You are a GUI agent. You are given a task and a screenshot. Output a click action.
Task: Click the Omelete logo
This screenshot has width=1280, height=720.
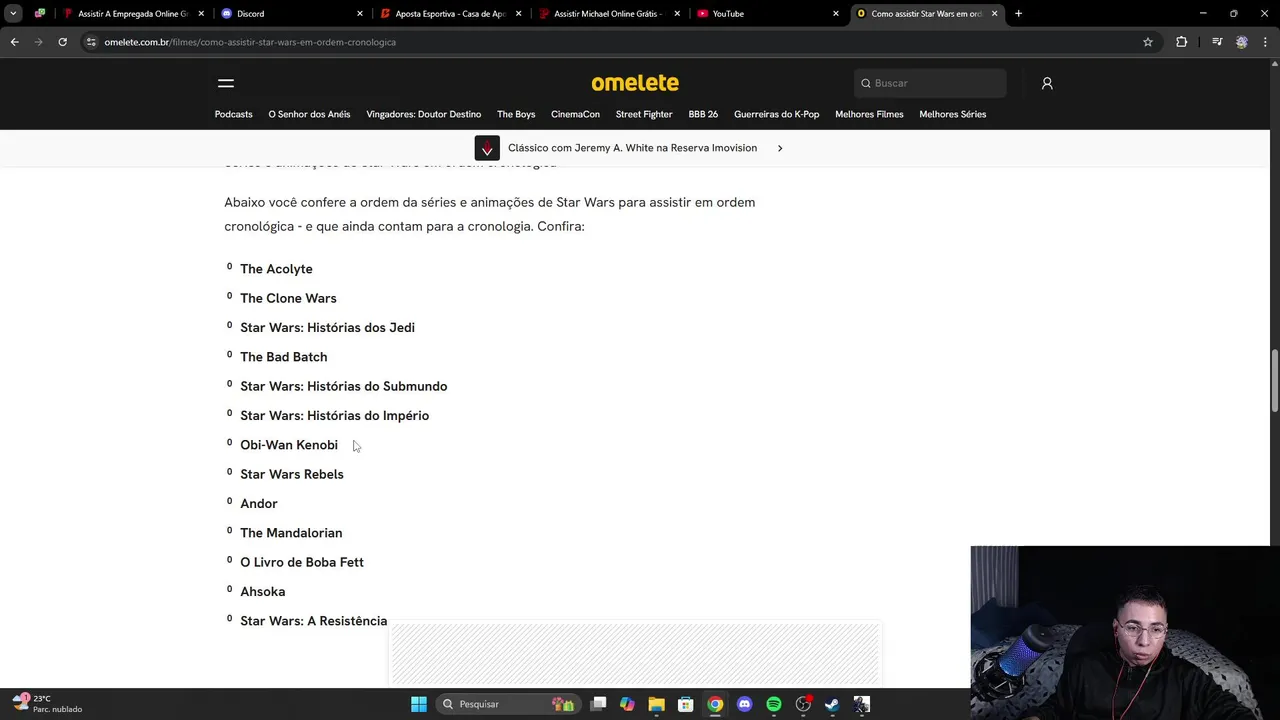coord(635,83)
